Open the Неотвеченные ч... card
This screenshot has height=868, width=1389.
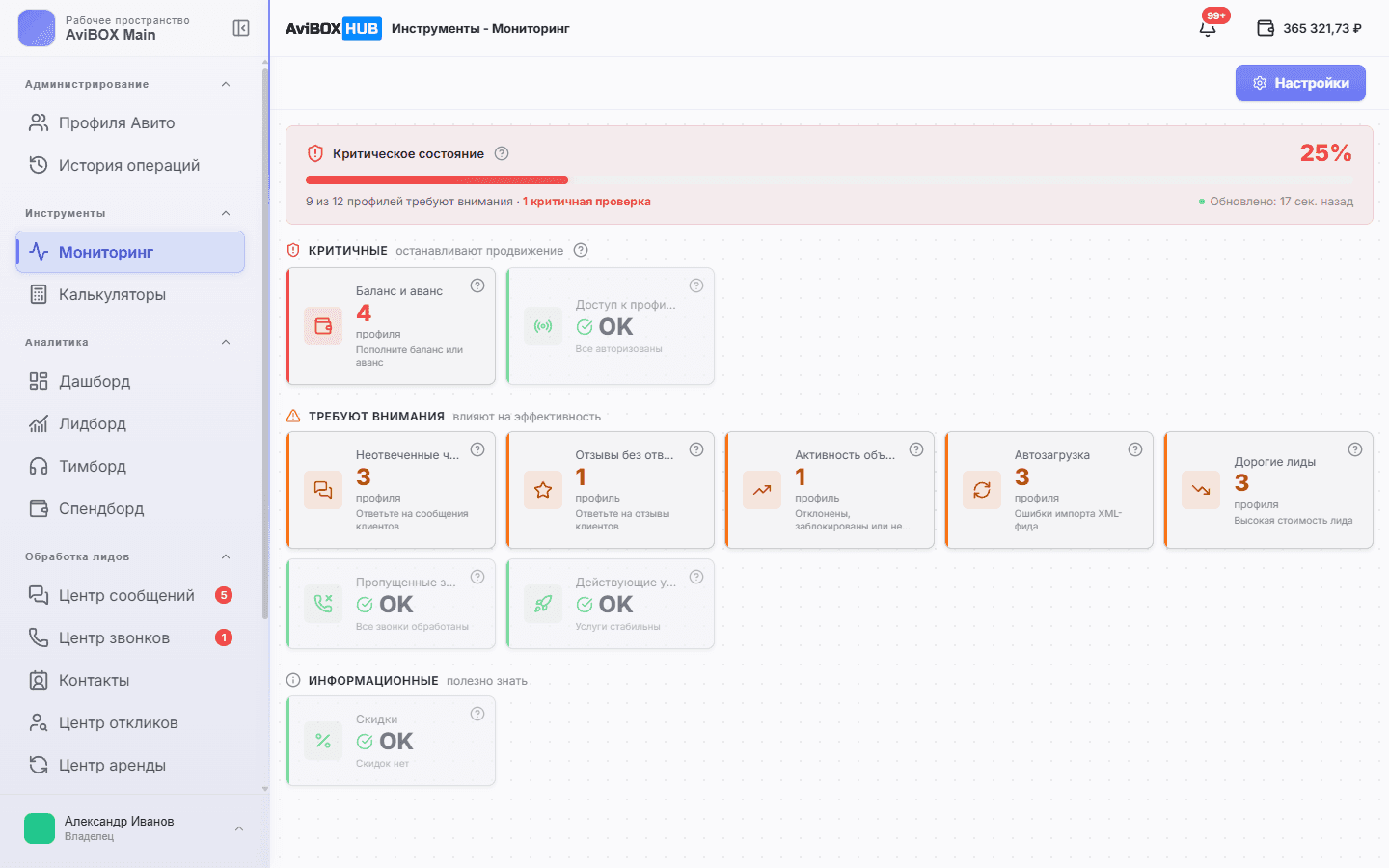[391, 490]
